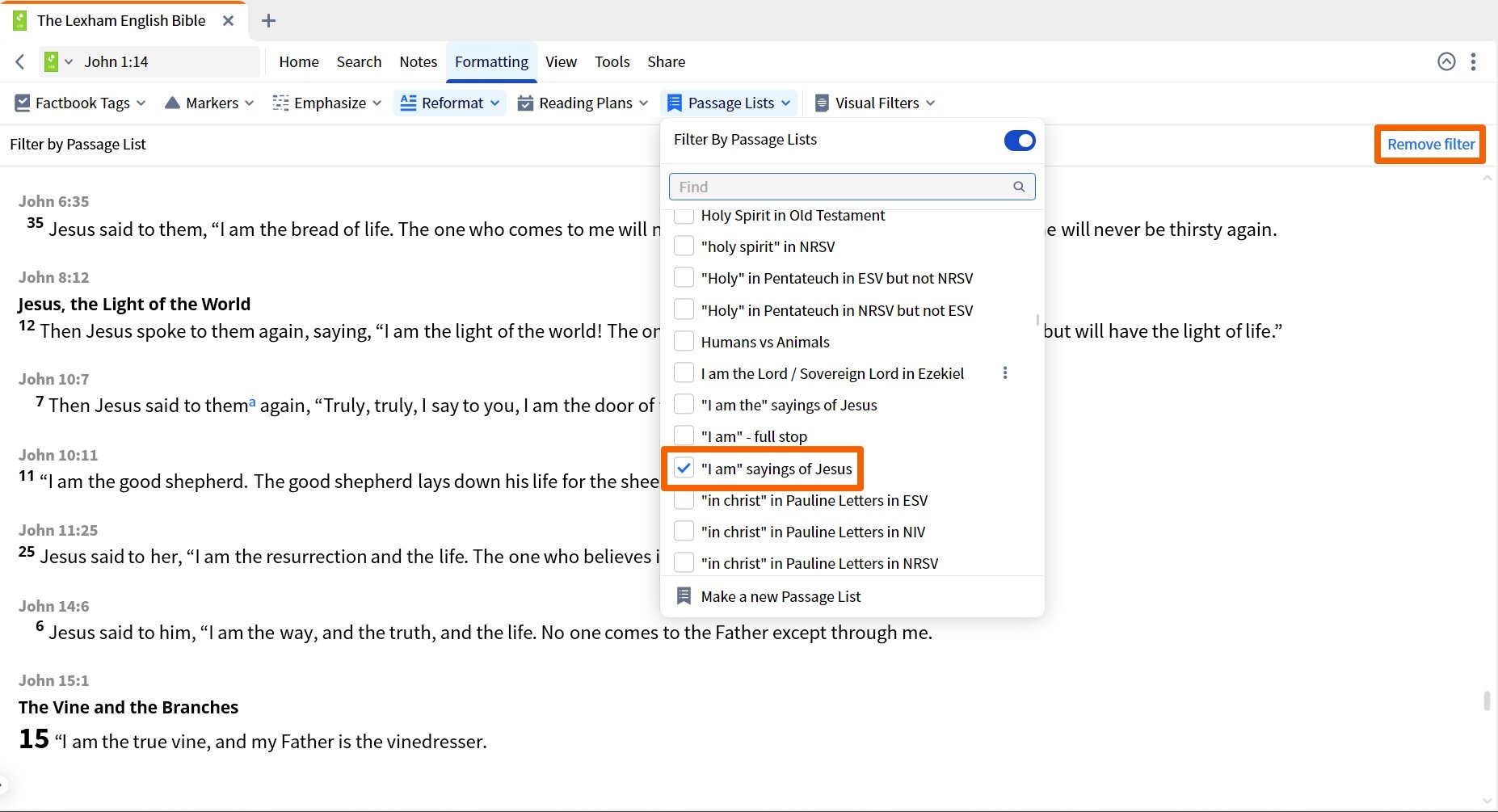This screenshot has height=812, width=1498.
Task: Select the Formatting tab
Action: point(491,61)
